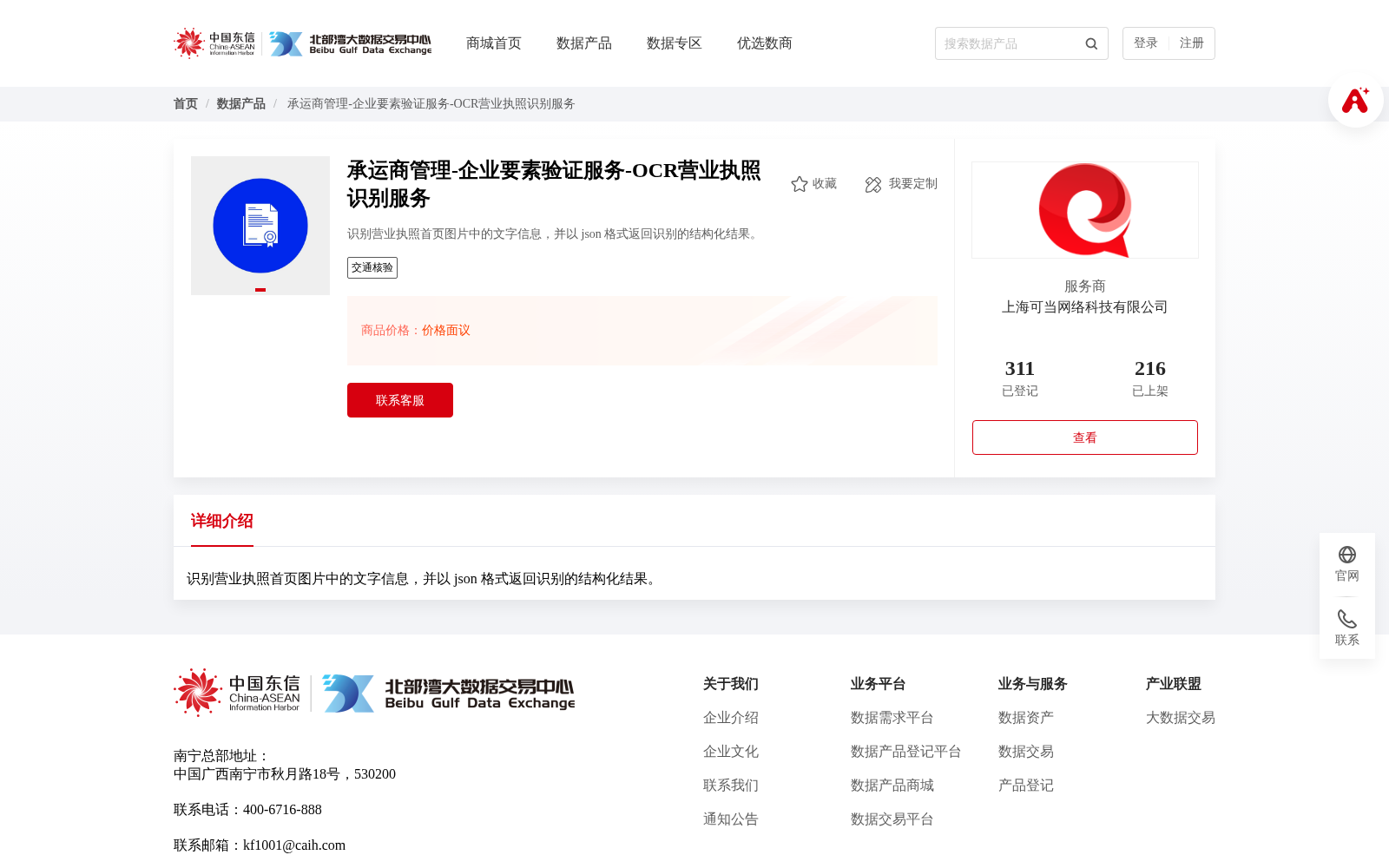Click the blue OCR document product image
This screenshot has width=1389, height=868.
[x=260, y=226]
